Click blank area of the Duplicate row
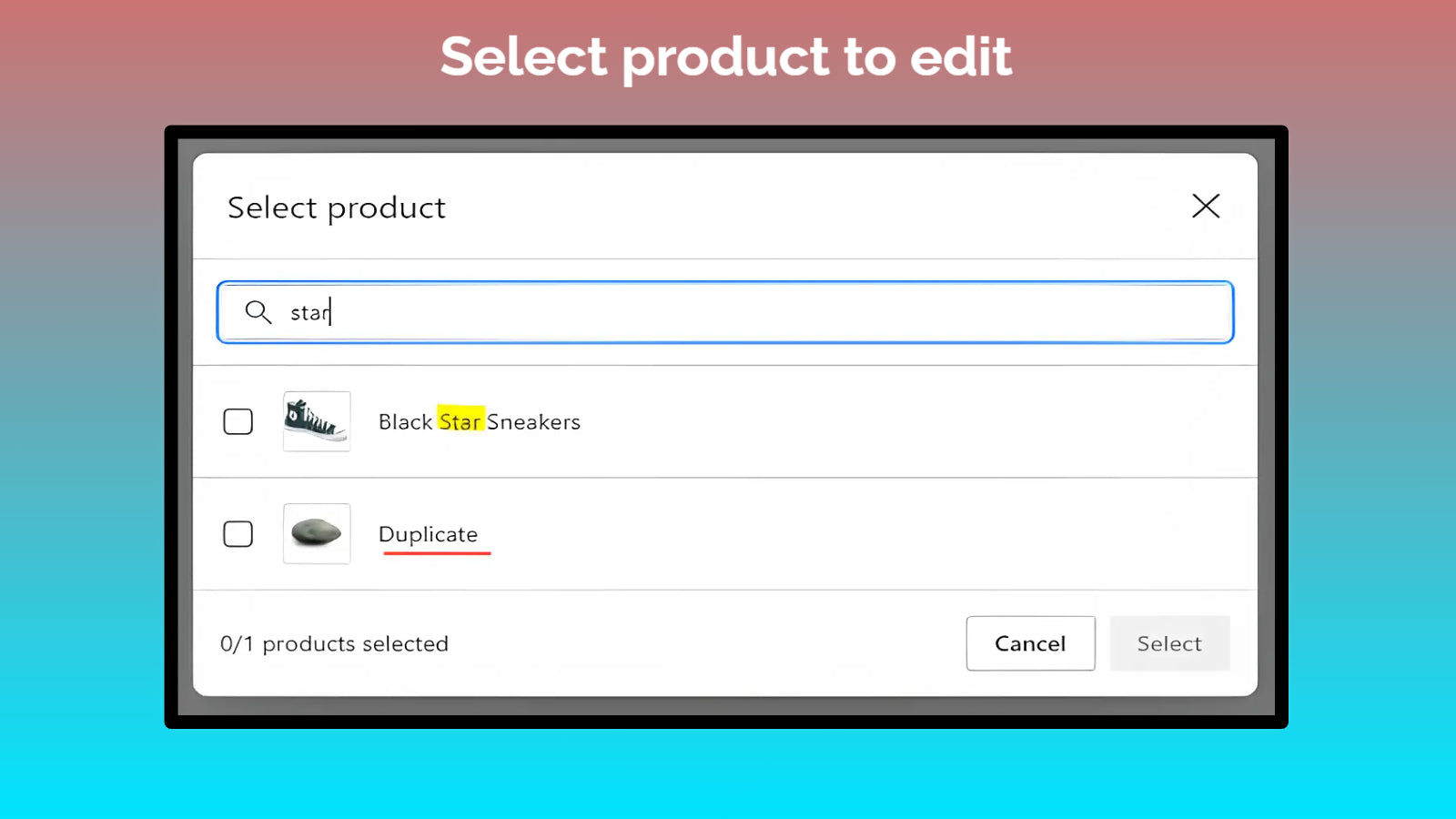The width and height of the screenshot is (1456, 819). coord(910,534)
